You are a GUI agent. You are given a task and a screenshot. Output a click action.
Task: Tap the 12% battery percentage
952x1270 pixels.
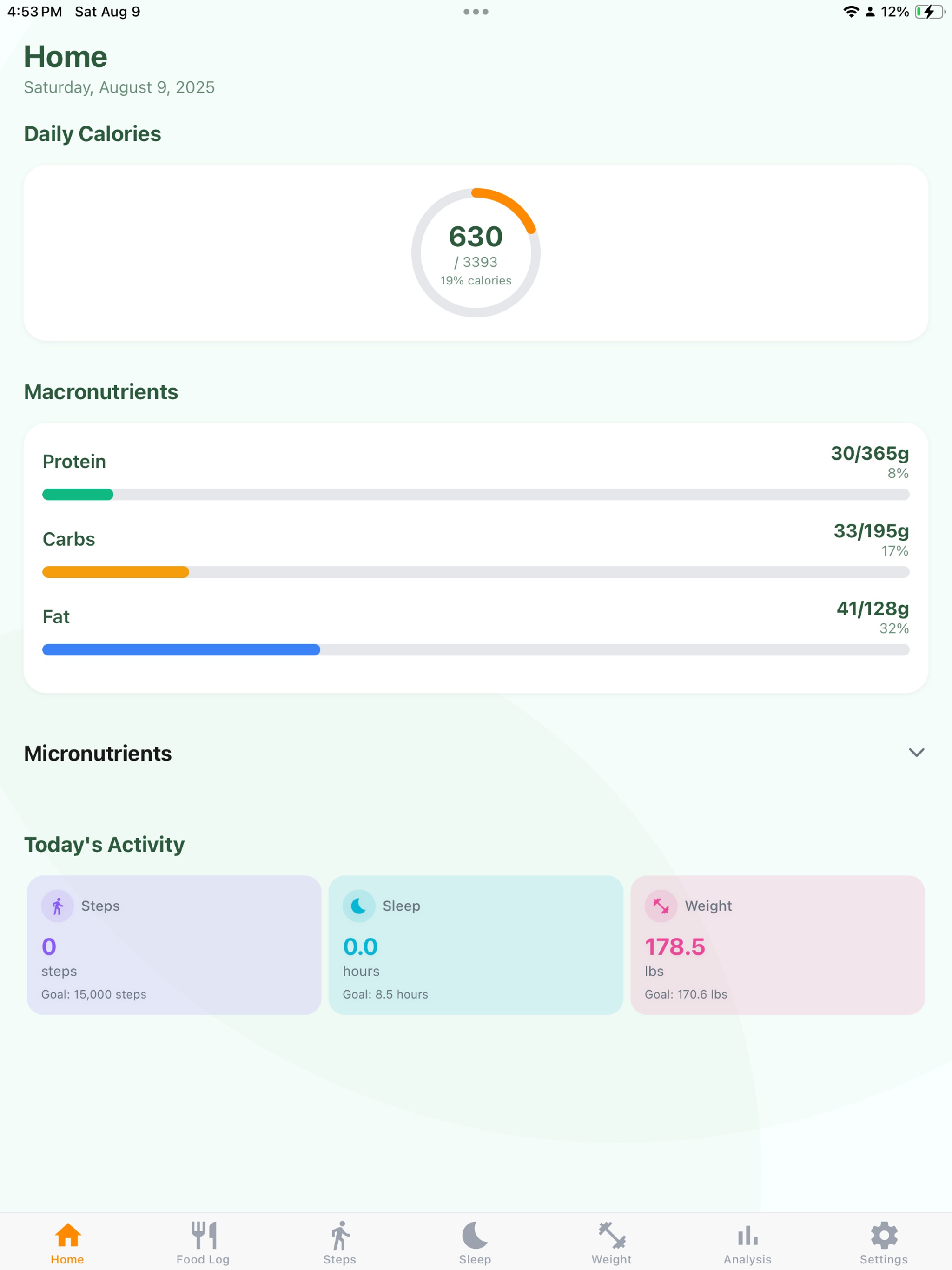(895, 12)
